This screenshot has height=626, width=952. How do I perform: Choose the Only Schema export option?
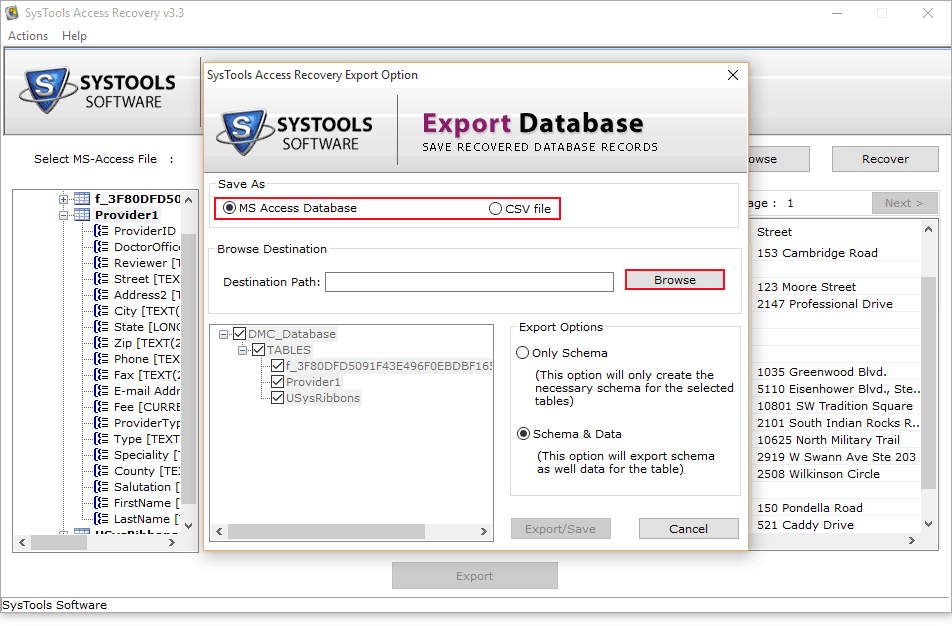[x=522, y=353]
